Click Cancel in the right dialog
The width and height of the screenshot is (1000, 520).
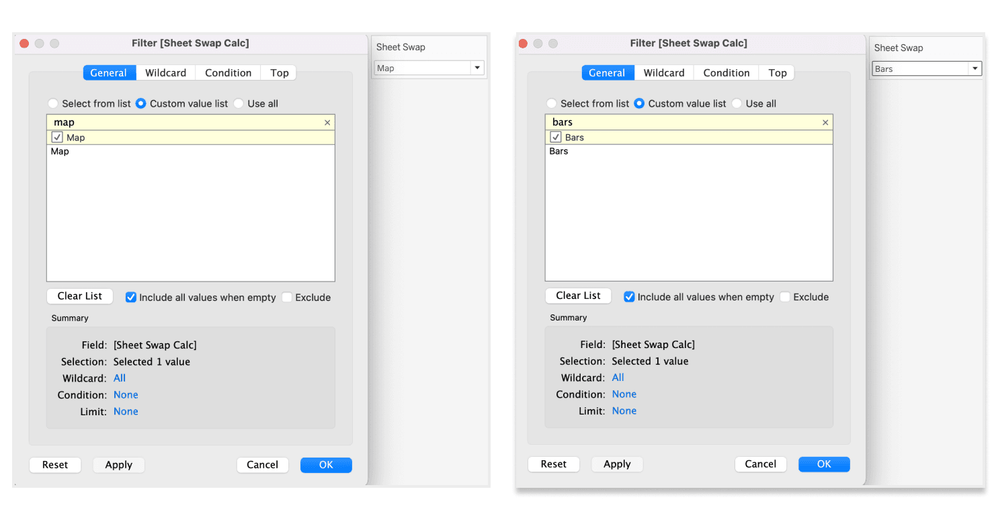click(x=761, y=464)
